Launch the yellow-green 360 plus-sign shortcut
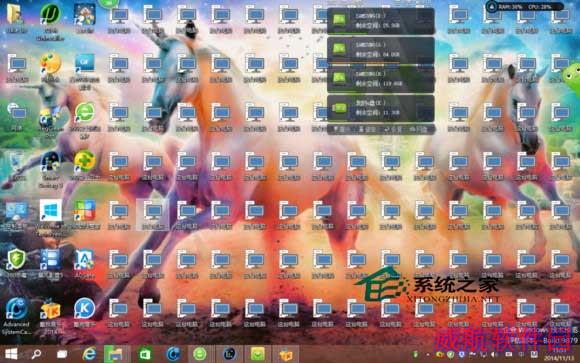This screenshot has height=363, width=580. 85,162
